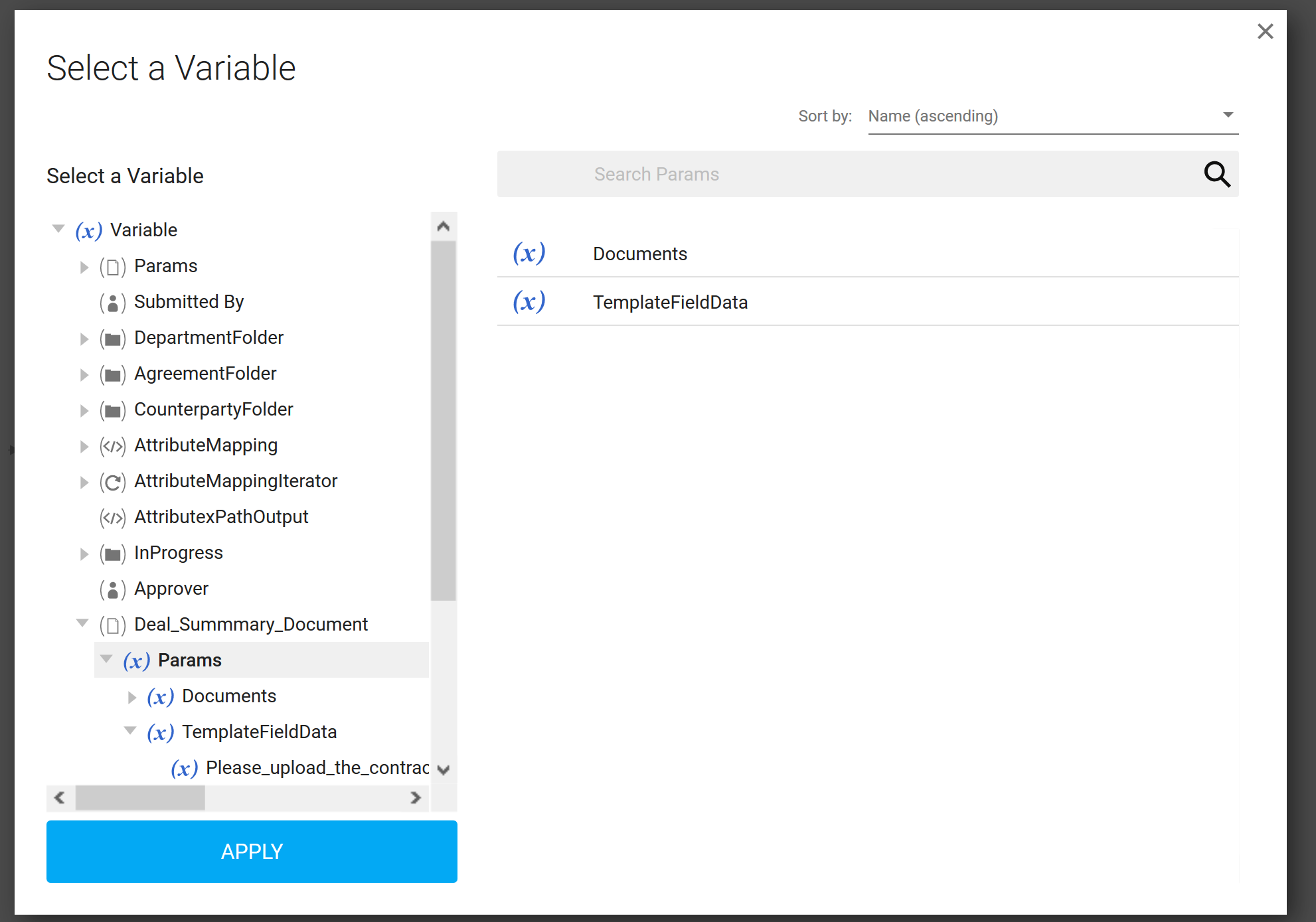The height and width of the screenshot is (922, 1316).
Task: Click the Approver person icon
Action: click(x=113, y=589)
